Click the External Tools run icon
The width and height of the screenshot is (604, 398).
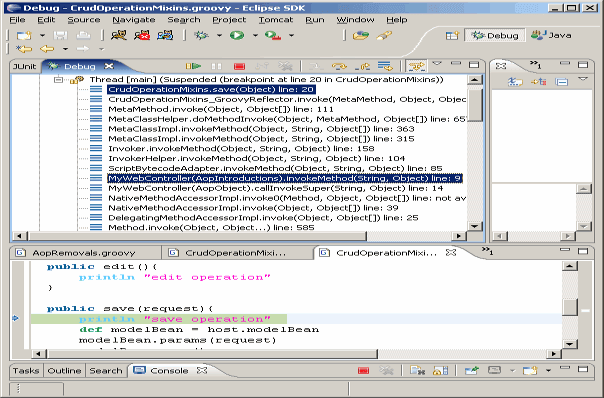(273, 35)
